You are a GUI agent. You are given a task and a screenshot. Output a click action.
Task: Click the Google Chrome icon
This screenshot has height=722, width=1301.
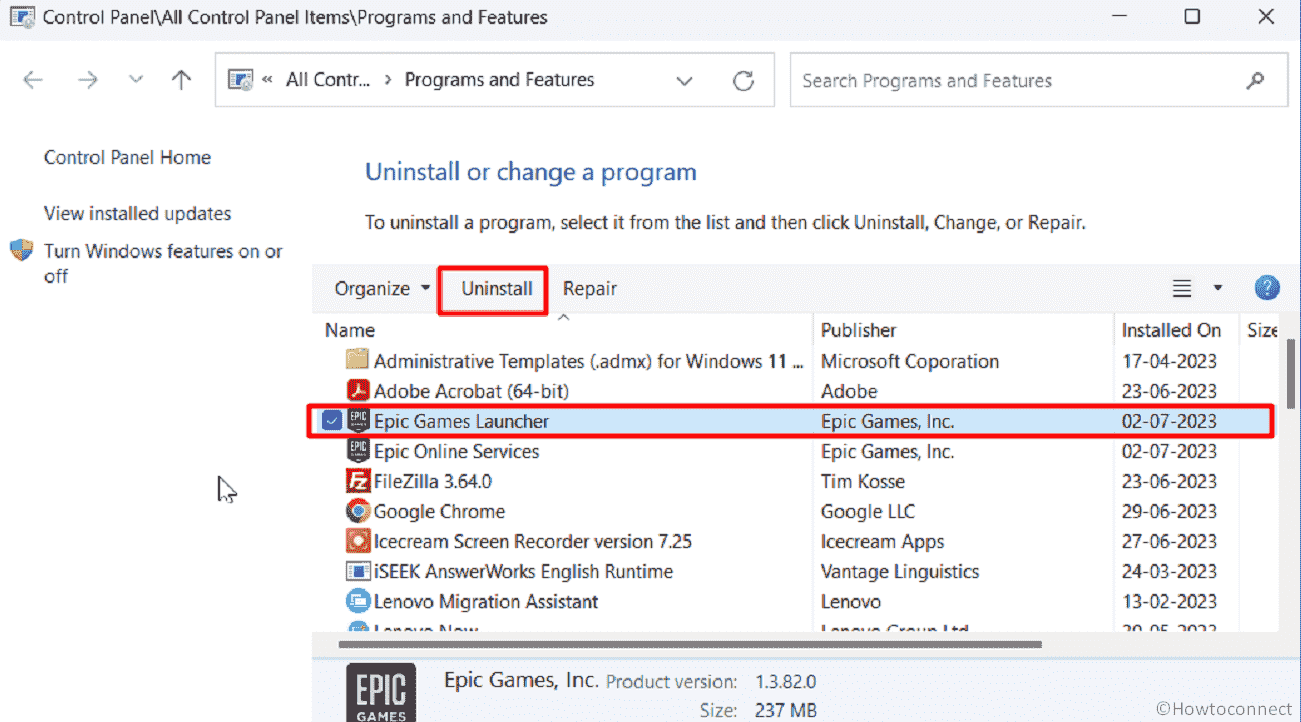tap(357, 511)
